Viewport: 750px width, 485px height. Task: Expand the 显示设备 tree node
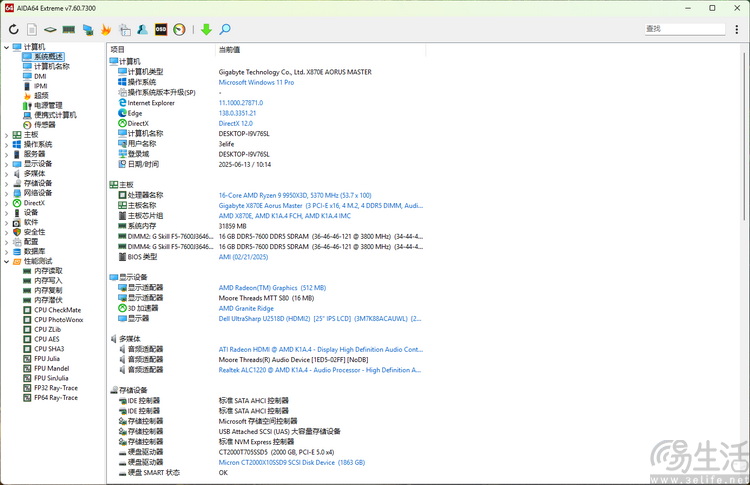(x=6, y=164)
